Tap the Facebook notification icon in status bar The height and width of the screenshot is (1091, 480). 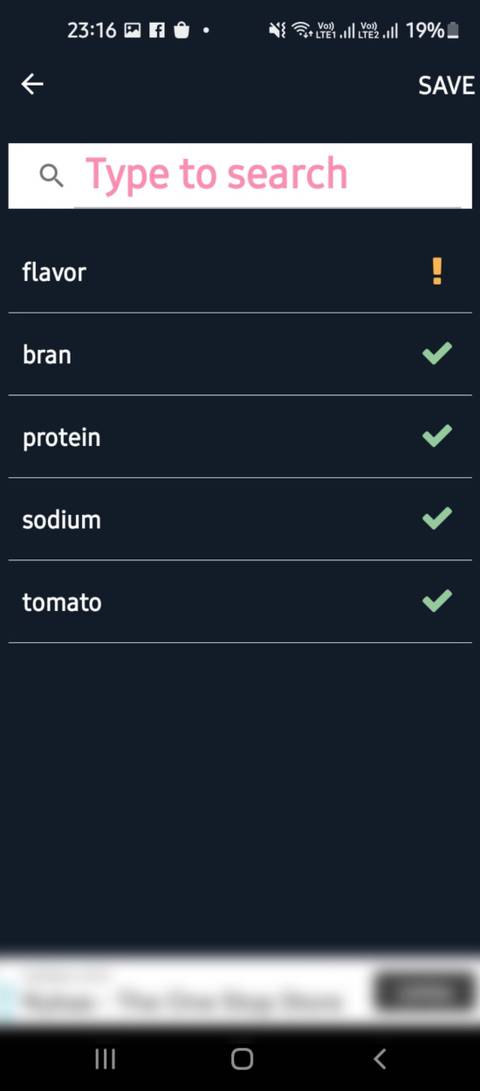pos(157,30)
